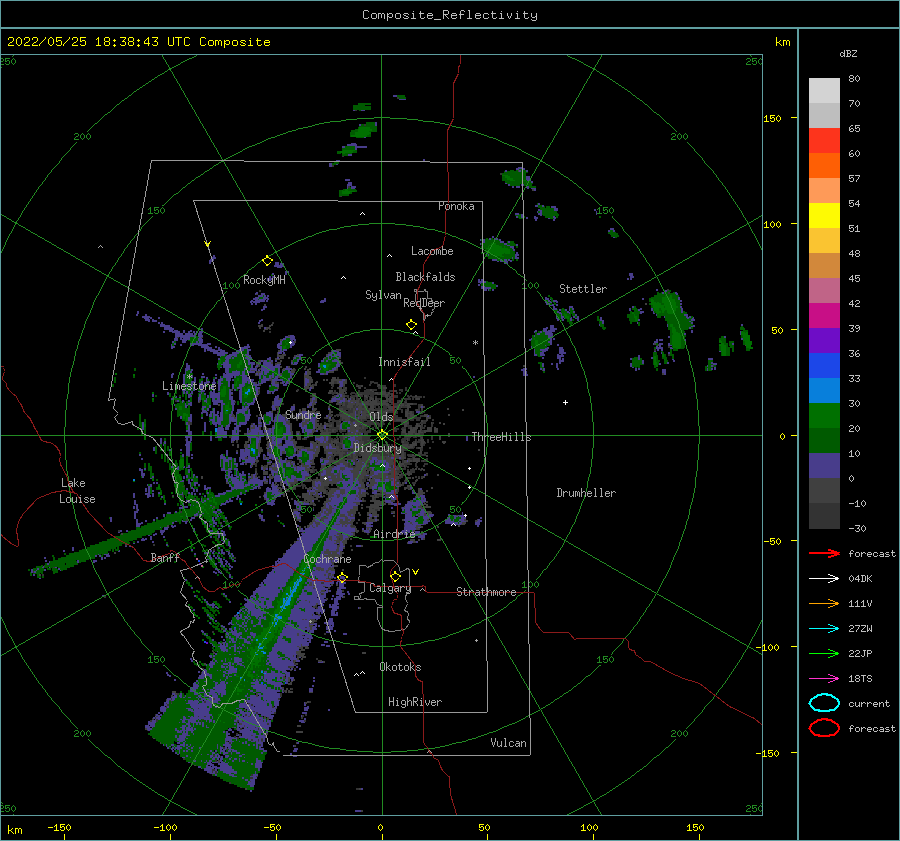Click the yellow diamond marker beside Cochrane
Screen dimensions: 900x841
coord(343,577)
